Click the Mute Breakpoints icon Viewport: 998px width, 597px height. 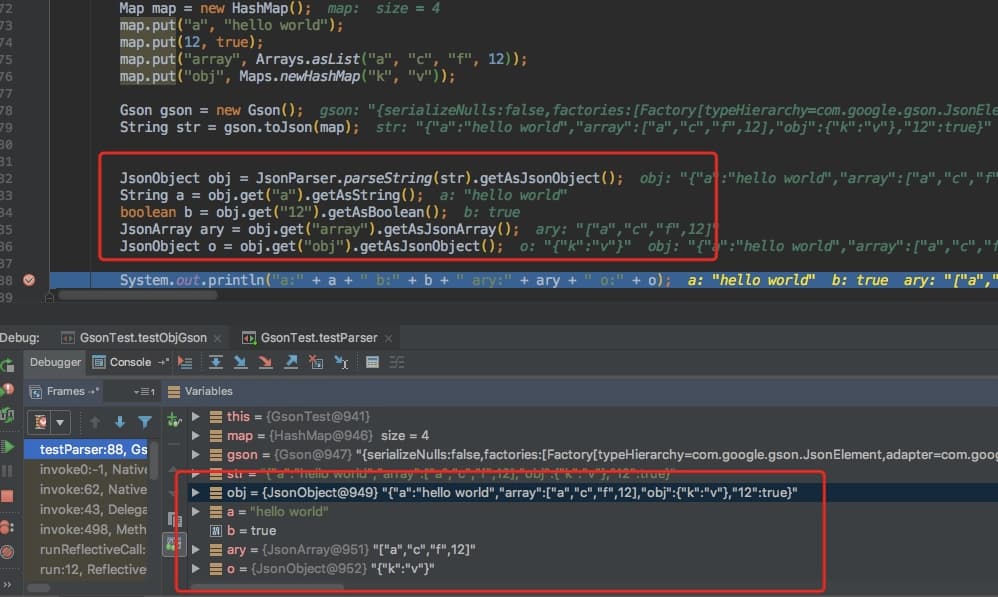[x=8, y=551]
